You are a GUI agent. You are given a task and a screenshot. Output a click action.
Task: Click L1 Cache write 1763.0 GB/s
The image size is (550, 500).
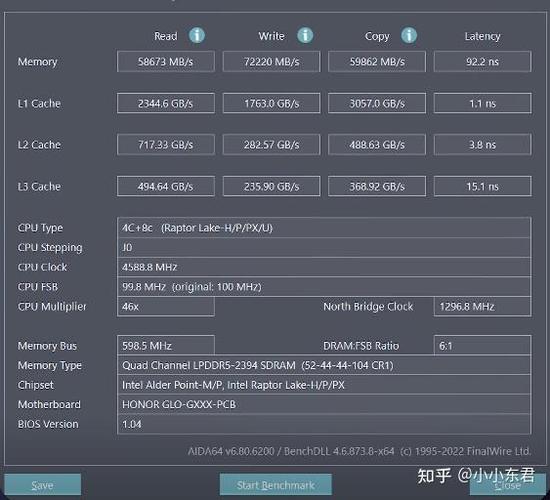point(271,103)
